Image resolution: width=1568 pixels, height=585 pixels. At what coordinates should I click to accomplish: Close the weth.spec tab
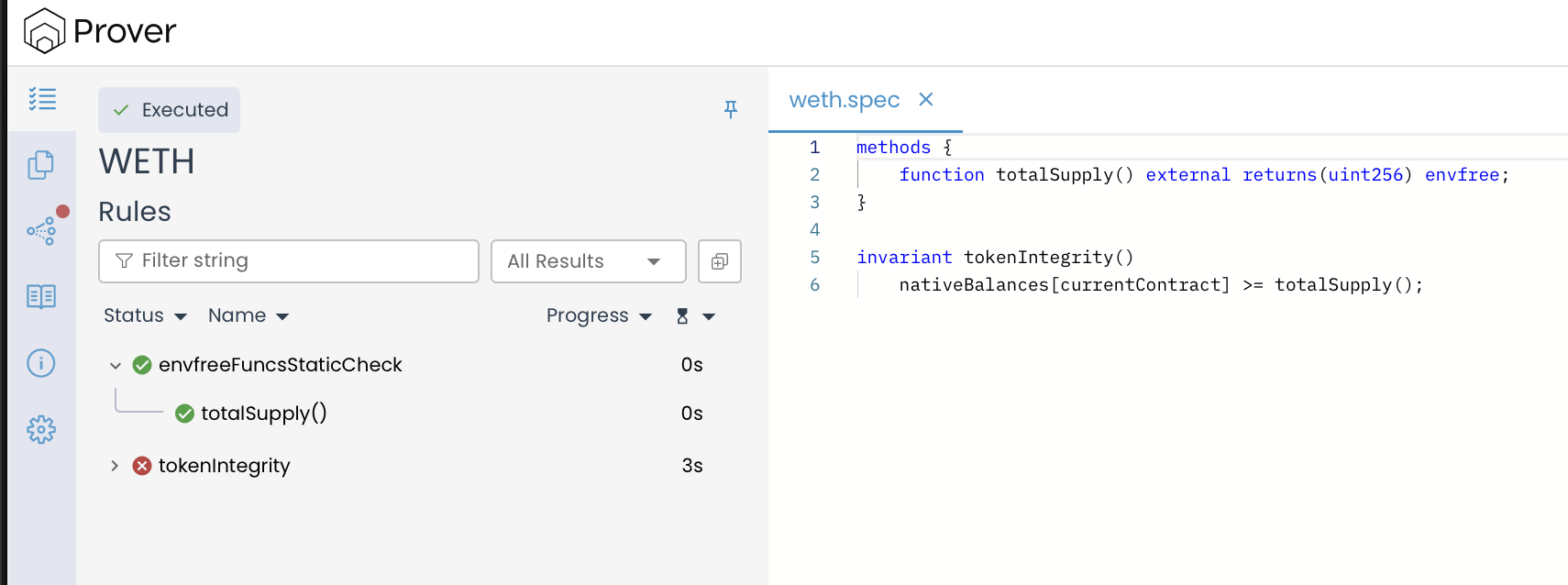pyautogui.click(x=926, y=99)
